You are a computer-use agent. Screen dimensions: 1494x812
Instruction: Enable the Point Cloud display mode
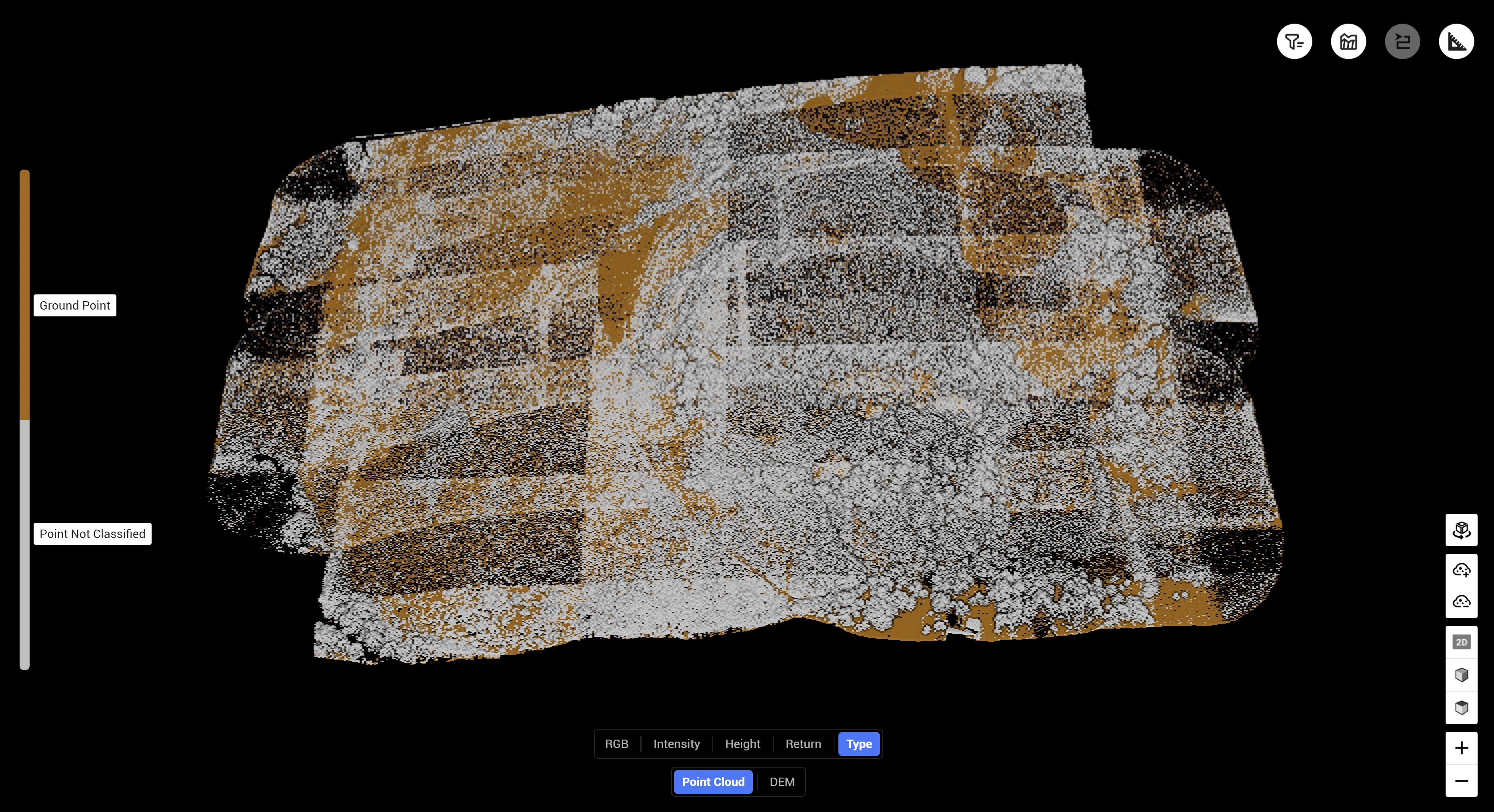[713, 781]
